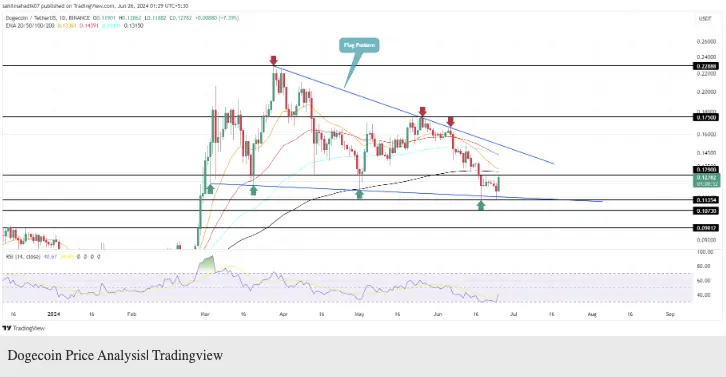This screenshot has height=378, width=726.
Task: Click the 80.00 value on RSI scale
Action: pyautogui.click(x=705, y=266)
